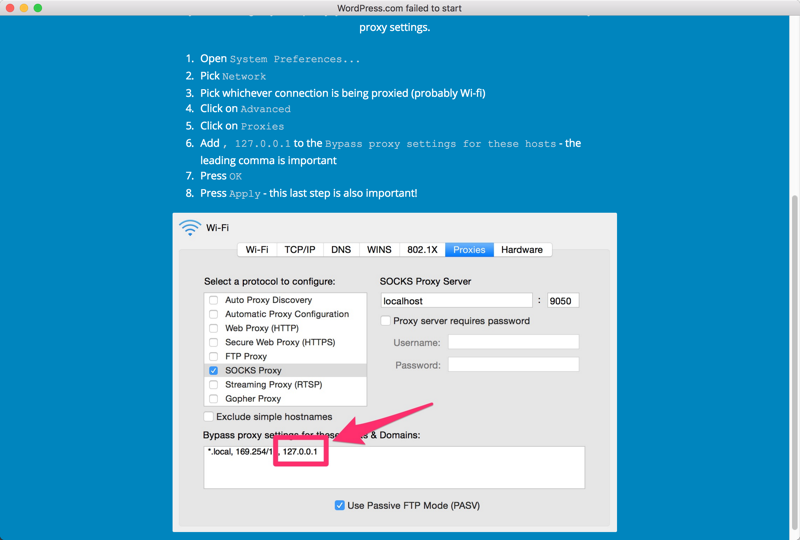Viewport: 800px width, 540px height.
Task: Open the TCP/IP tab
Action: pyautogui.click(x=300, y=250)
